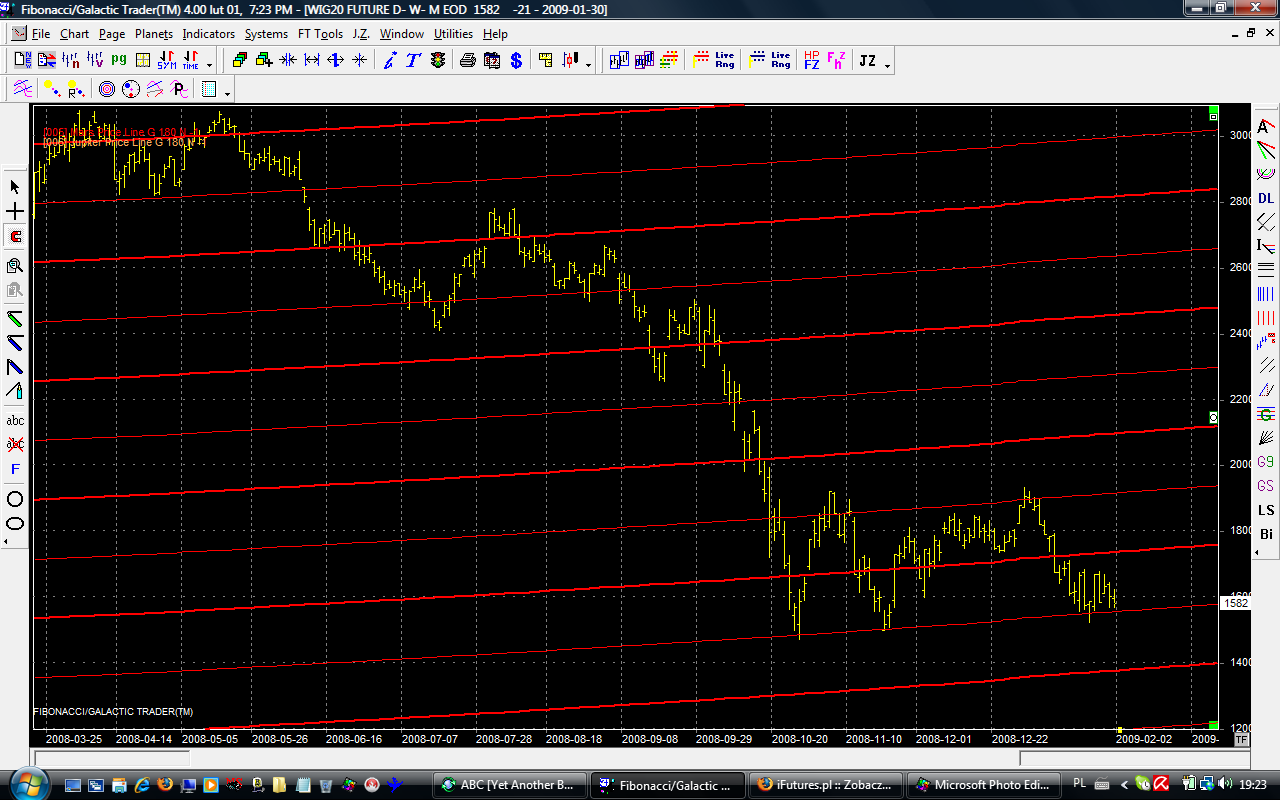
Task: Click the traffic light icon in toolbar
Action: (438, 61)
